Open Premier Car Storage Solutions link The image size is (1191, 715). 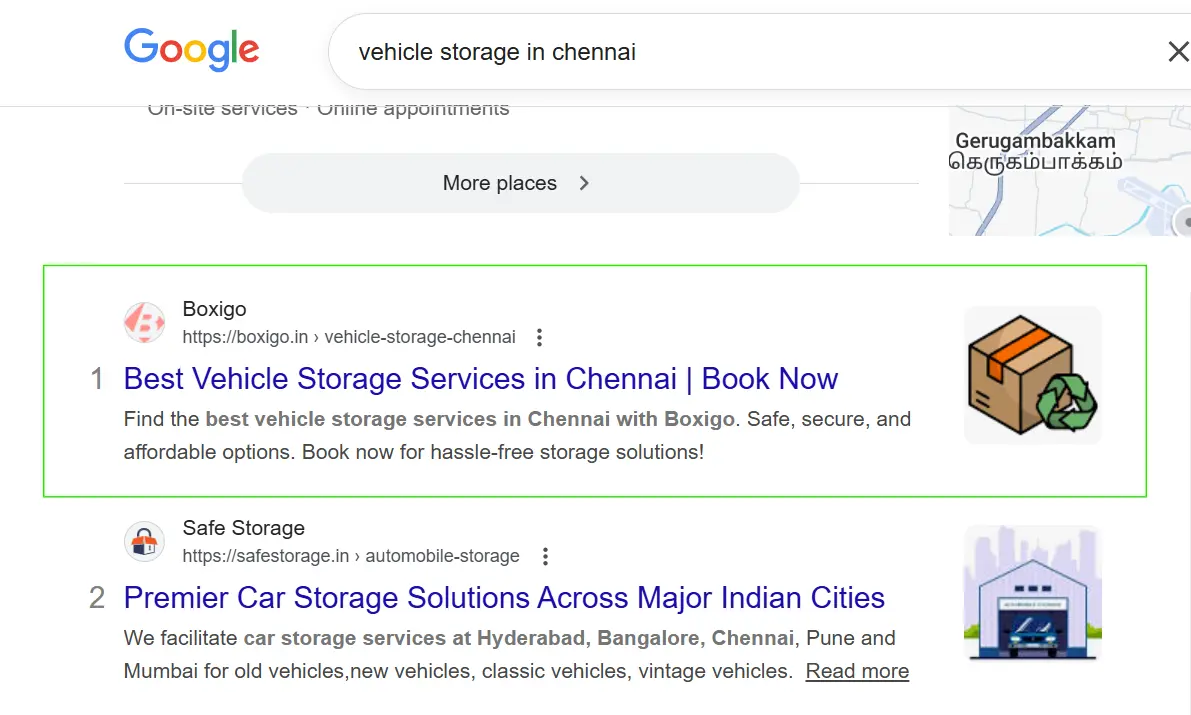[504, 598]
